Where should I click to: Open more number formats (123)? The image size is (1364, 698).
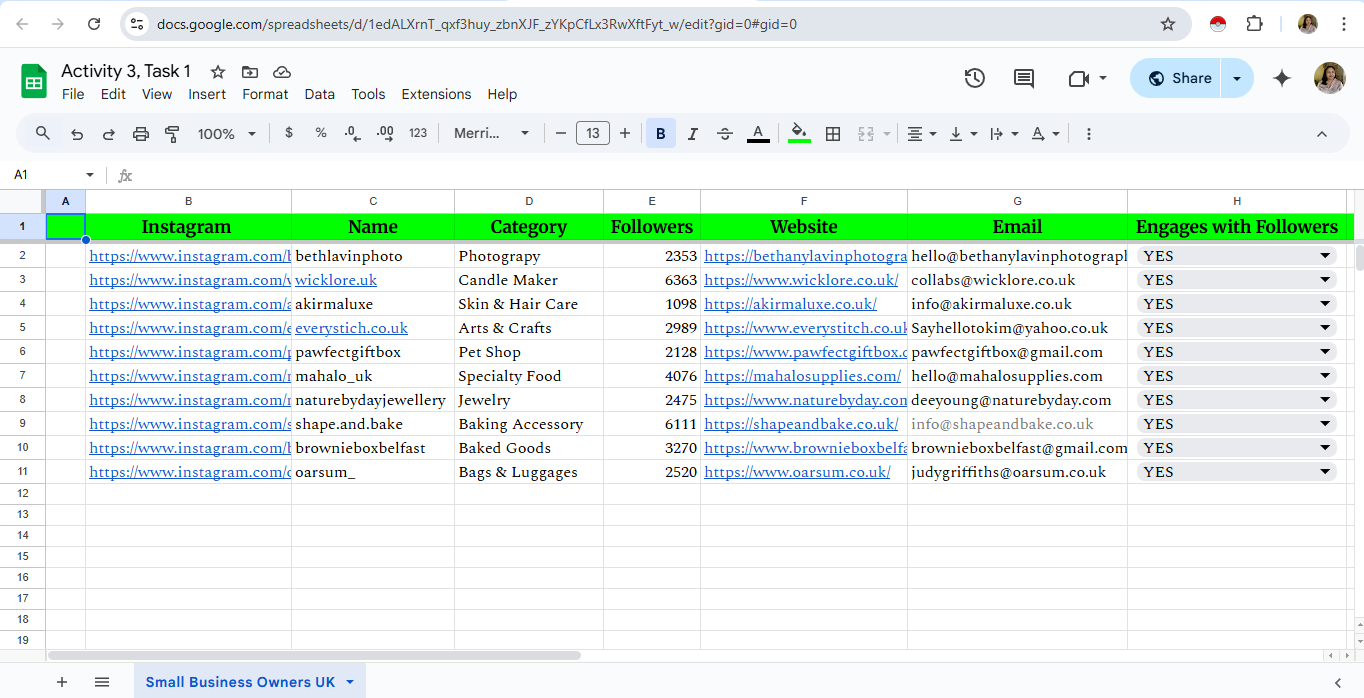[x=418, y=133]
